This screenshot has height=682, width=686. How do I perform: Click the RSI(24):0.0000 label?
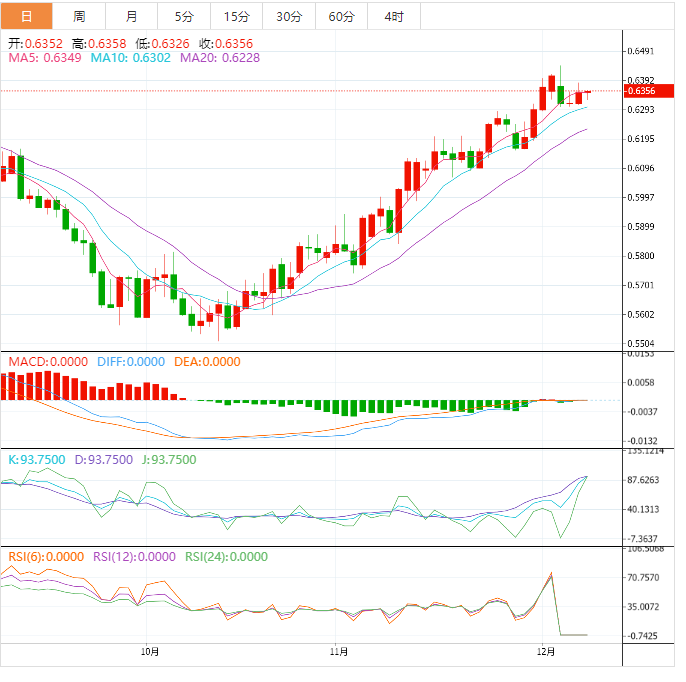pyautogui.click(x=226, y=557)
